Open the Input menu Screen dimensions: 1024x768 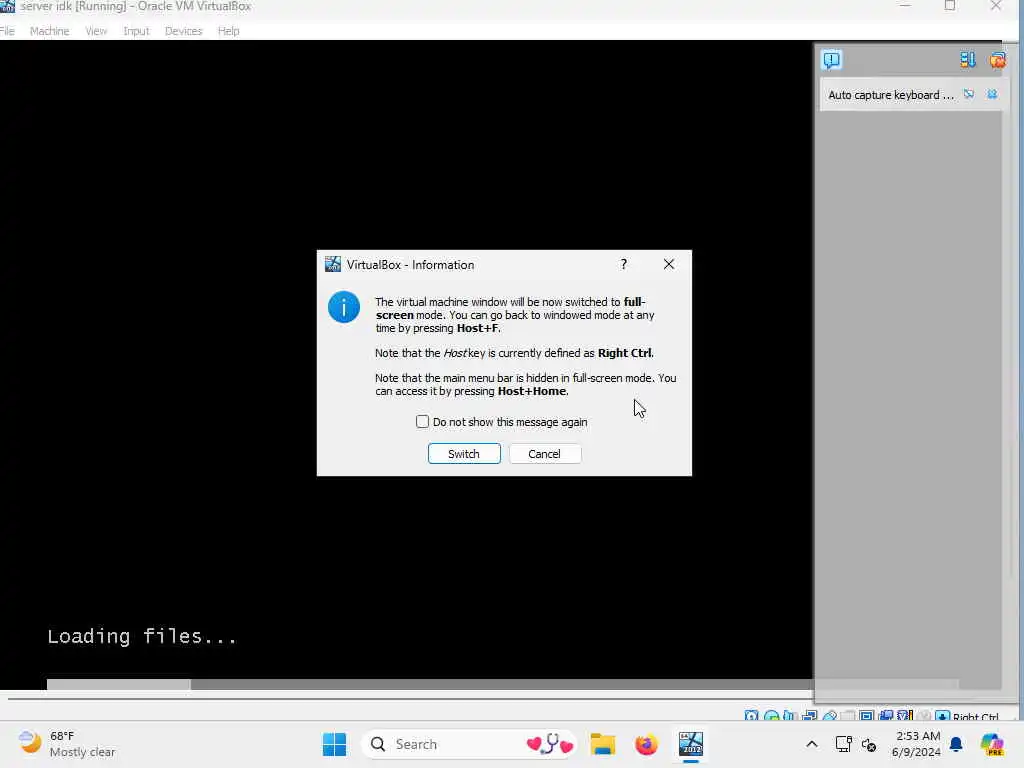click(136, 31)
